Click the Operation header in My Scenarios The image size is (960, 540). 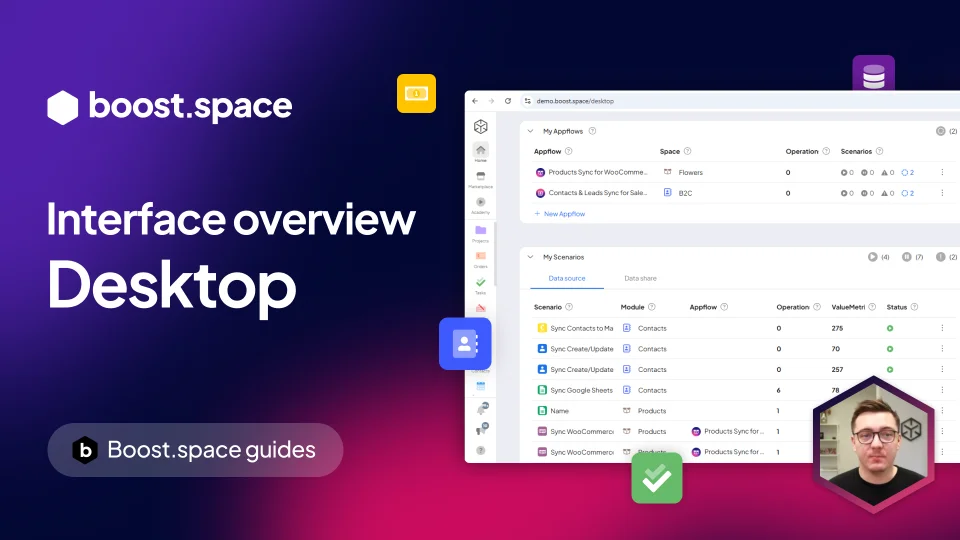coord(793,307)
